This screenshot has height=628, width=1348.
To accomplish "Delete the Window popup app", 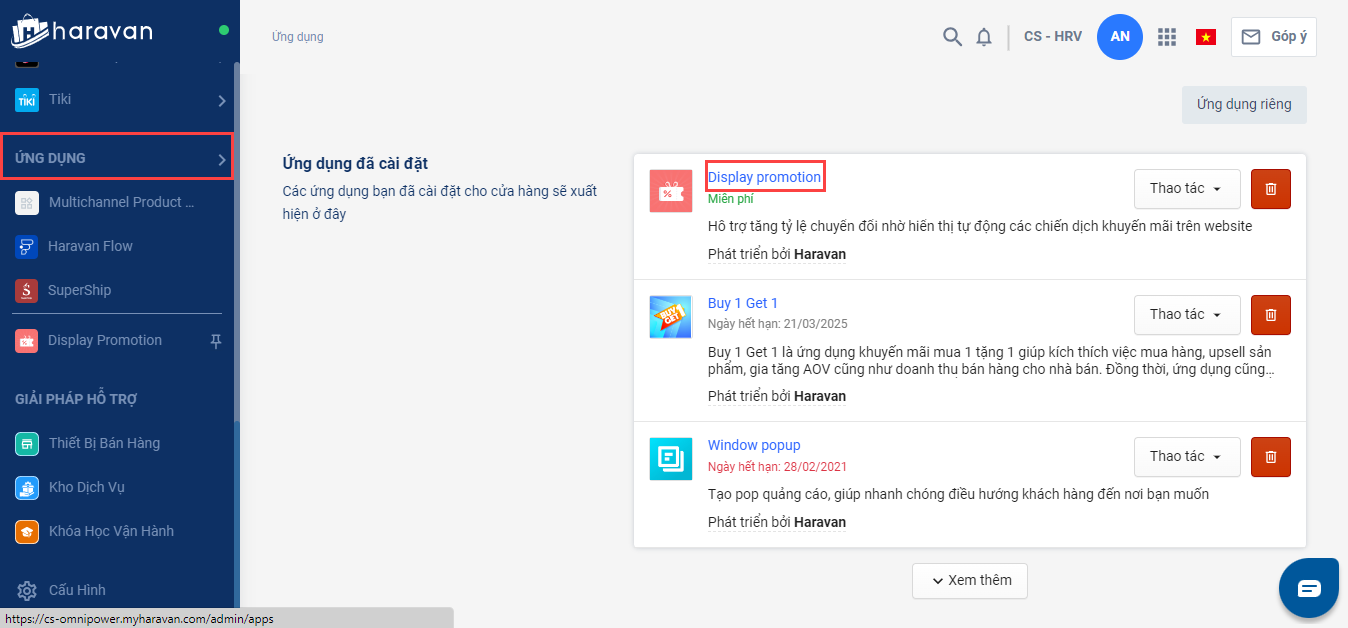I will pyautogui.click(x=1271, y=457).
